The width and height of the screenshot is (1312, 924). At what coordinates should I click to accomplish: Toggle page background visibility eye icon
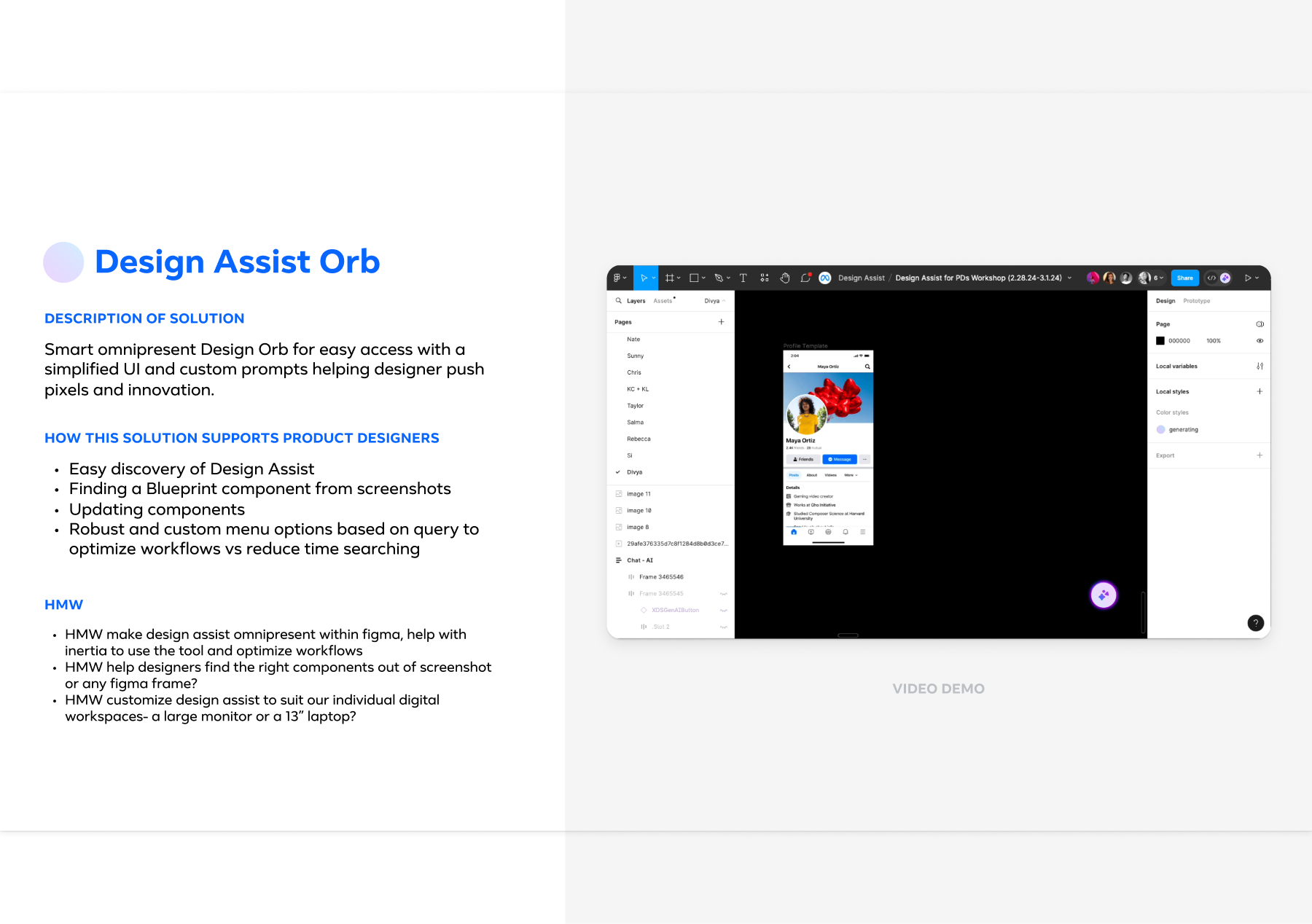(1260, 341)
